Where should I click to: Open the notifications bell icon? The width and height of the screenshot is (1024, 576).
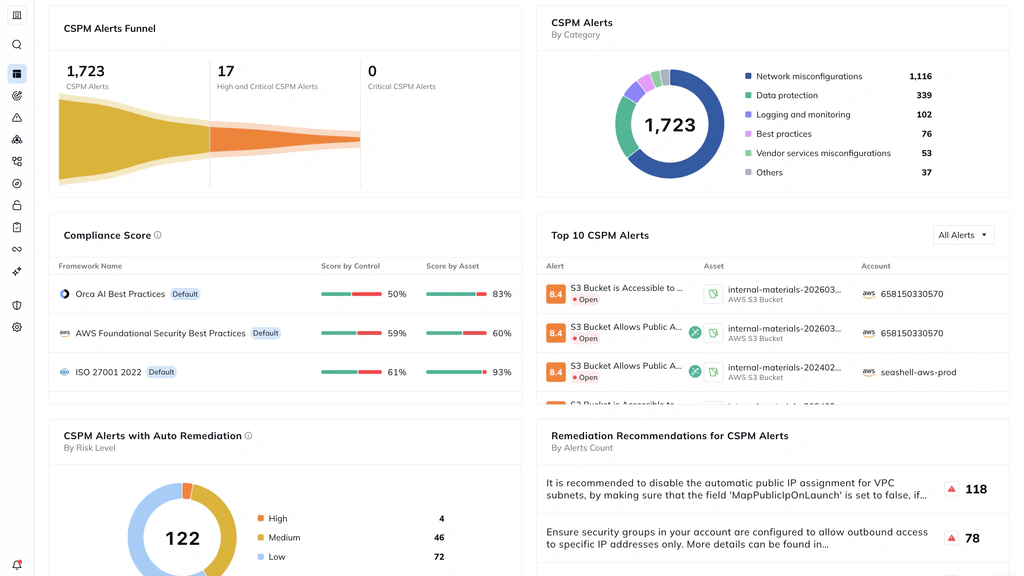click(x=17, y=565)
